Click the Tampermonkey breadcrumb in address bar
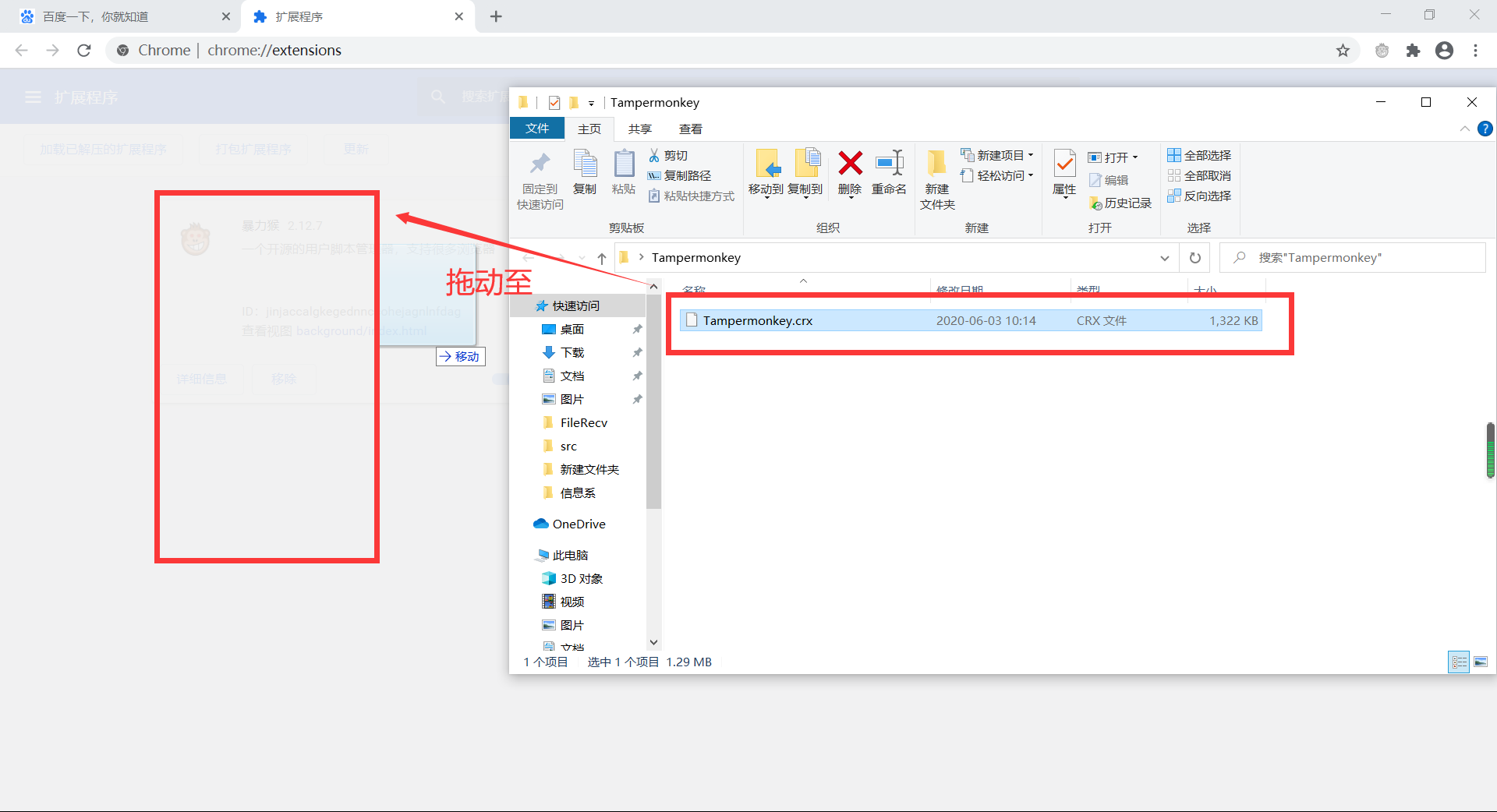This screenshot has width=1497, height=812. tap(695, 258)
